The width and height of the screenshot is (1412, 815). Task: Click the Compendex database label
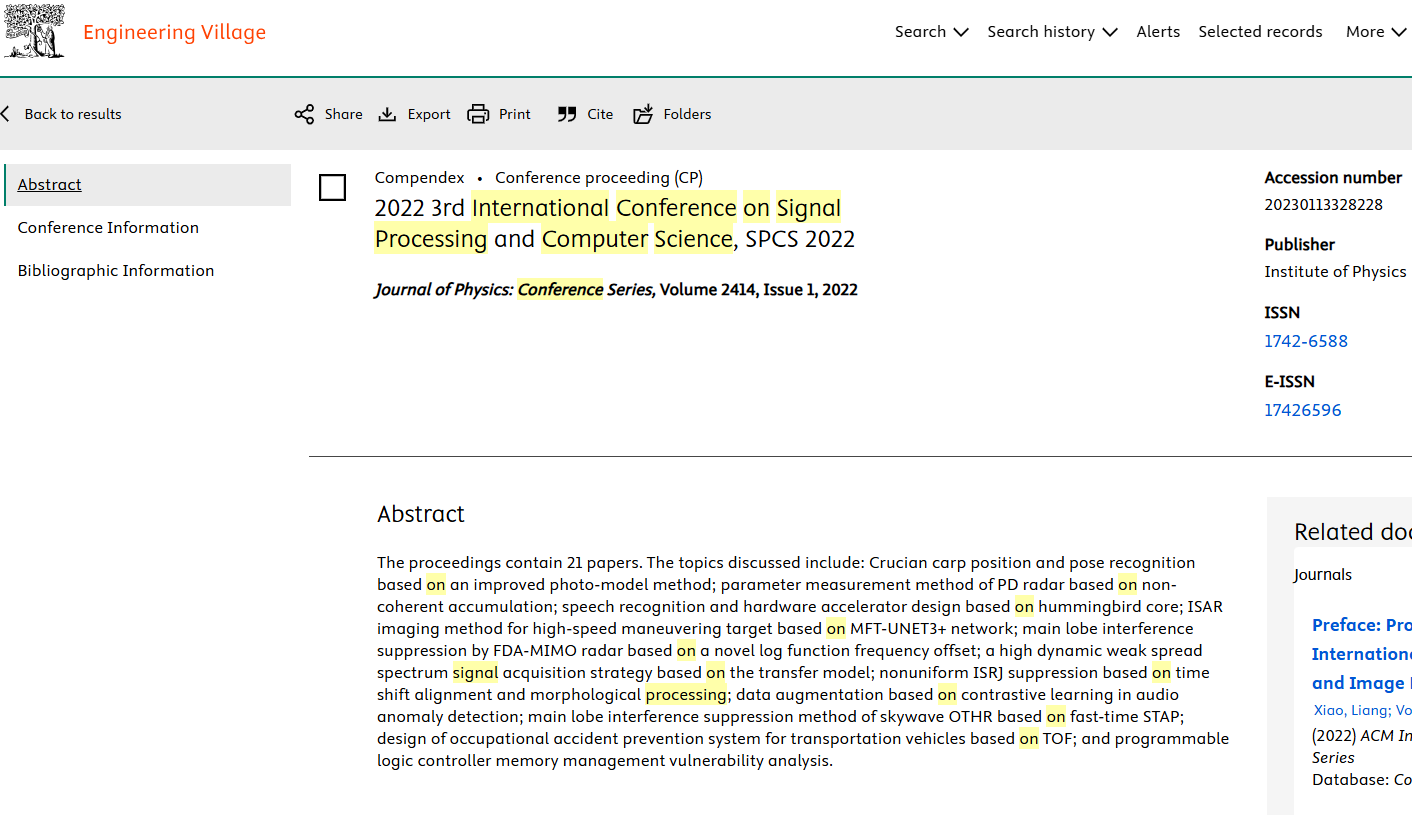[x=420, y=178]
